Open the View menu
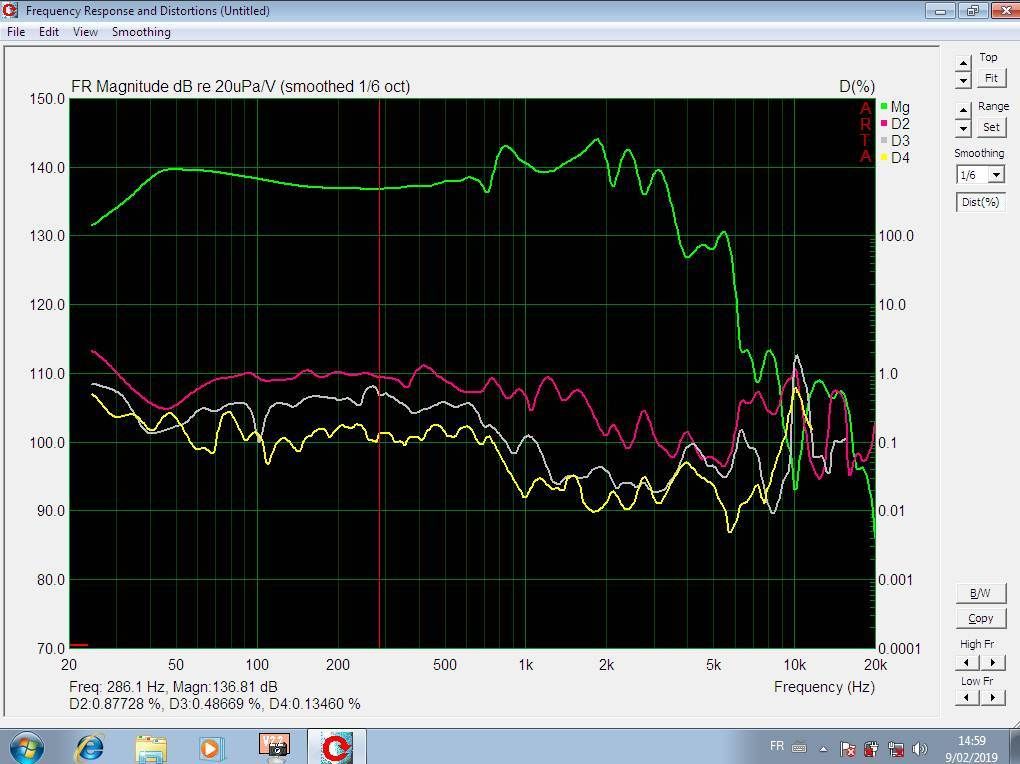 point(85,32)
